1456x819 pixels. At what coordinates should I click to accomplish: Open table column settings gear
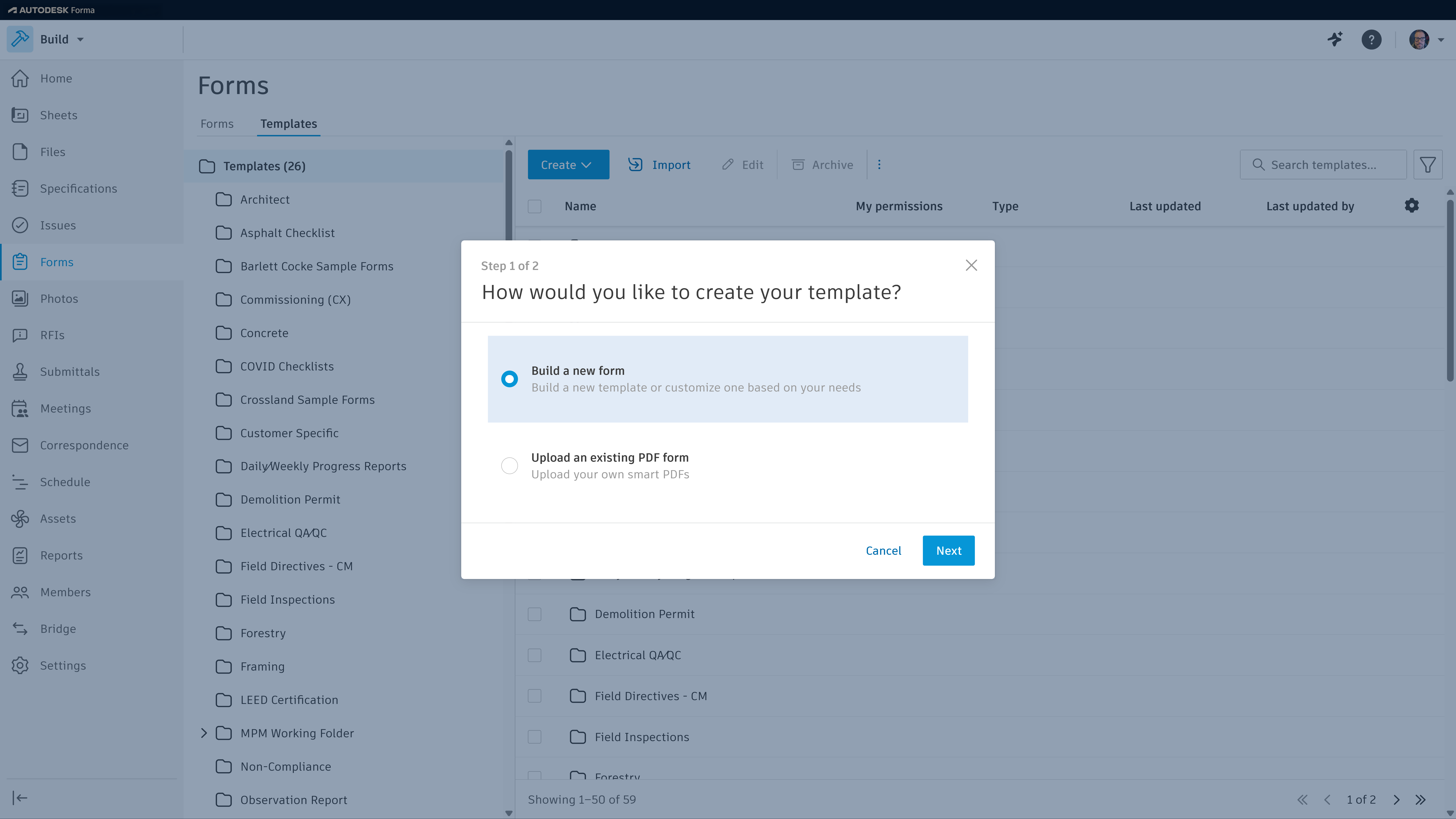point(1411,206)
